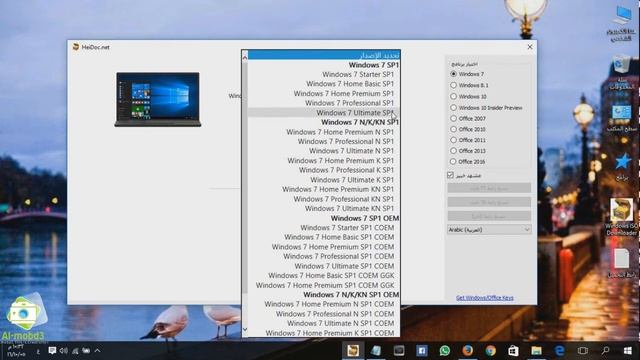Open taskbar search magnifier
Screen dimensions: 640x360
point(605,351)
